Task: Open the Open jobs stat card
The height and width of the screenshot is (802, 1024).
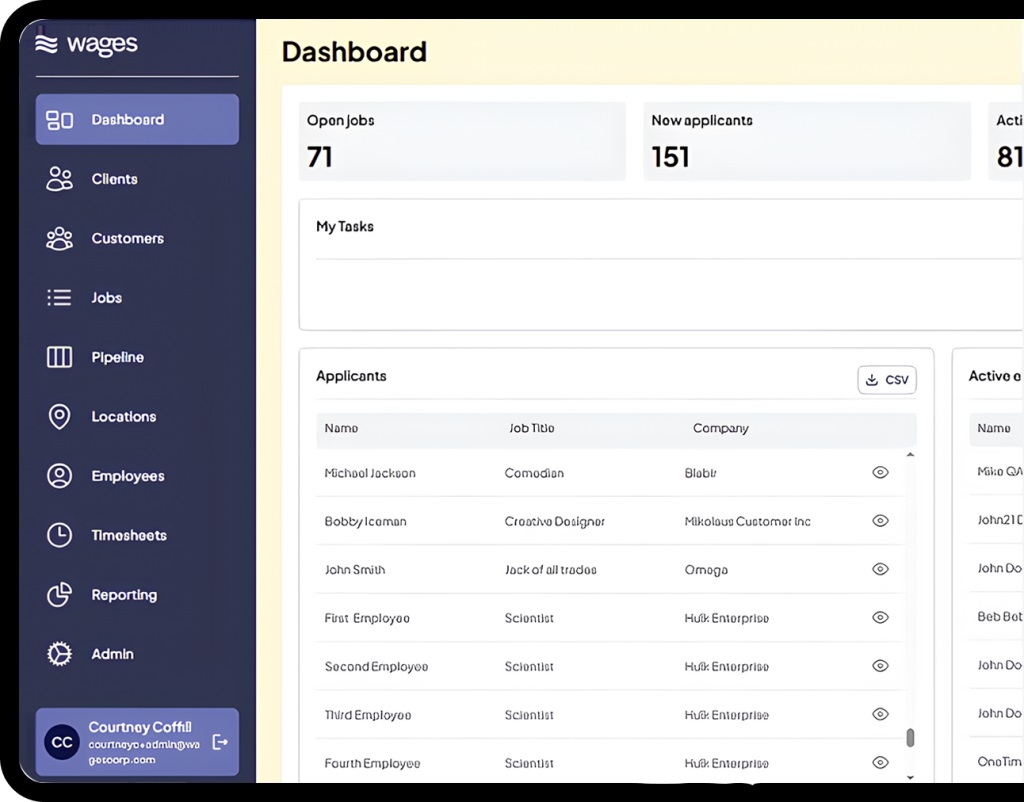Action: coord(462,141)
